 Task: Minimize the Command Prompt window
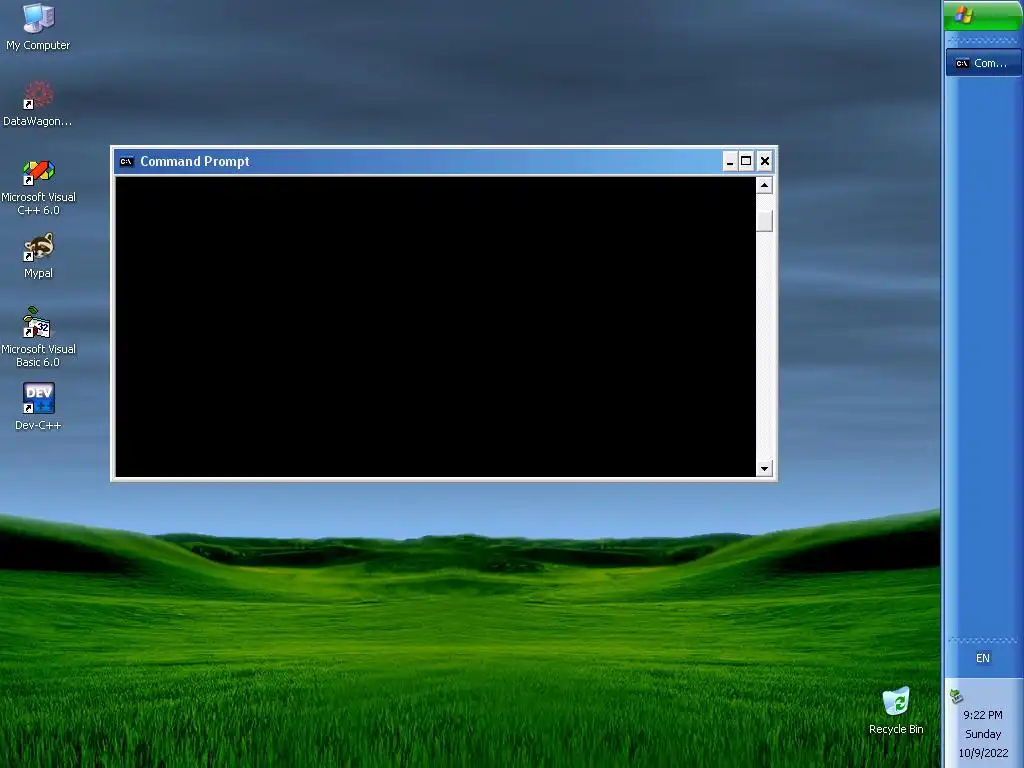pos(730,161)
